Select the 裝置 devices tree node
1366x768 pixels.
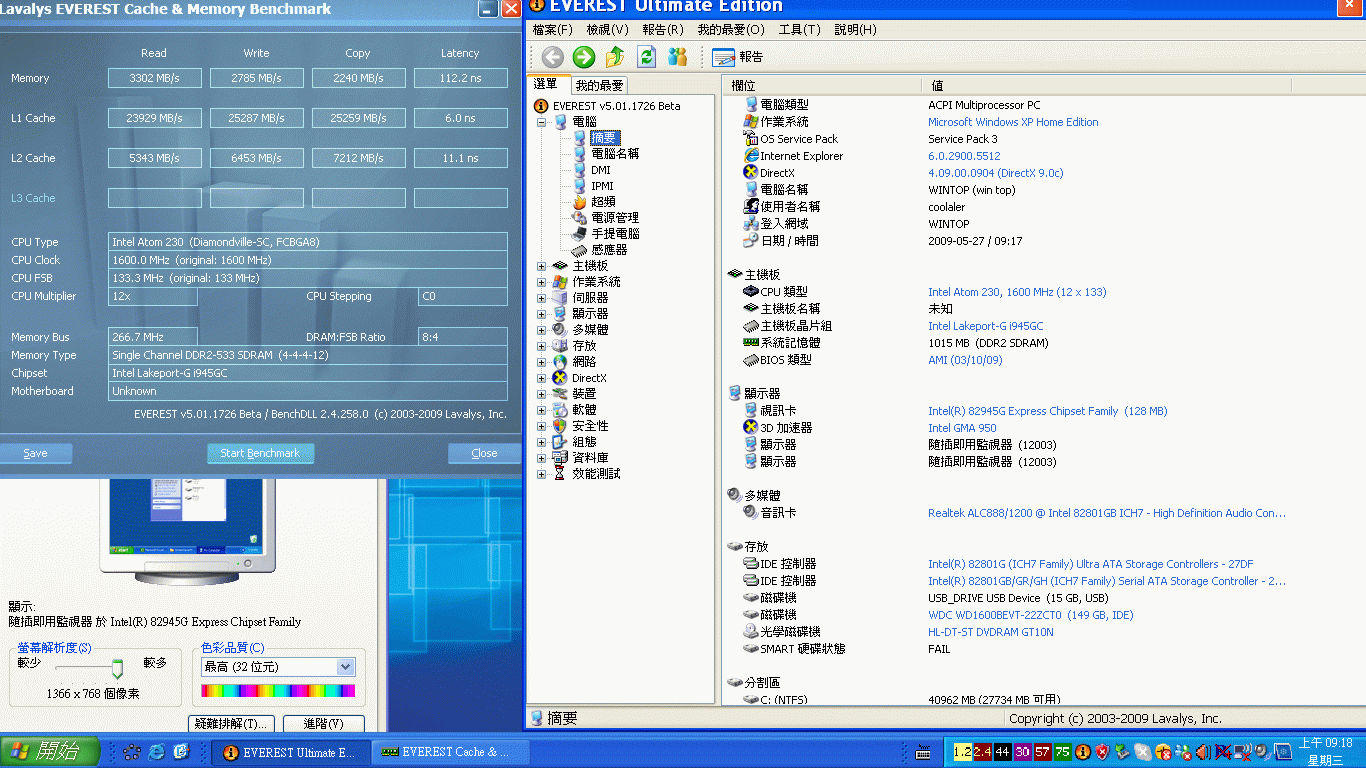pyautogui.click(x=584, y=394)
